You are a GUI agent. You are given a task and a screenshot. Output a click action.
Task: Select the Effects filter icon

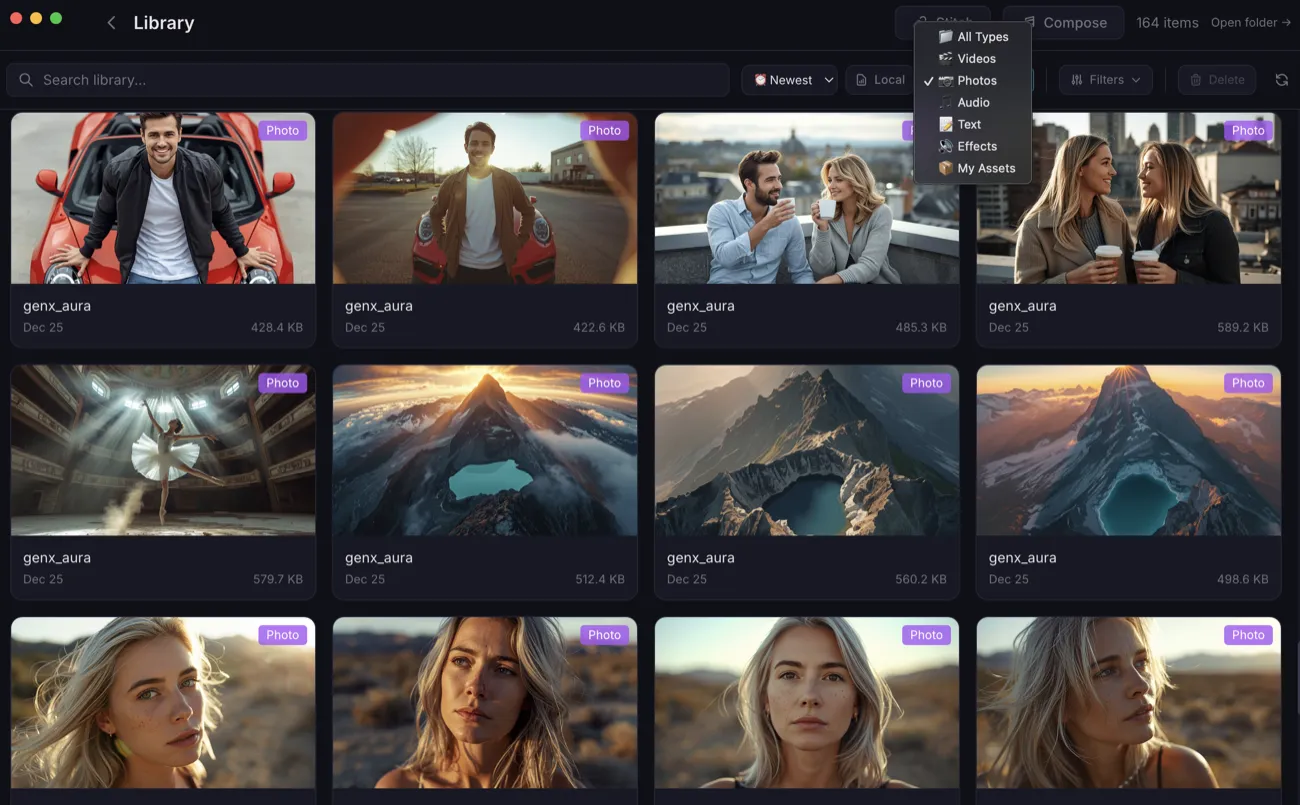coord(946,146)
